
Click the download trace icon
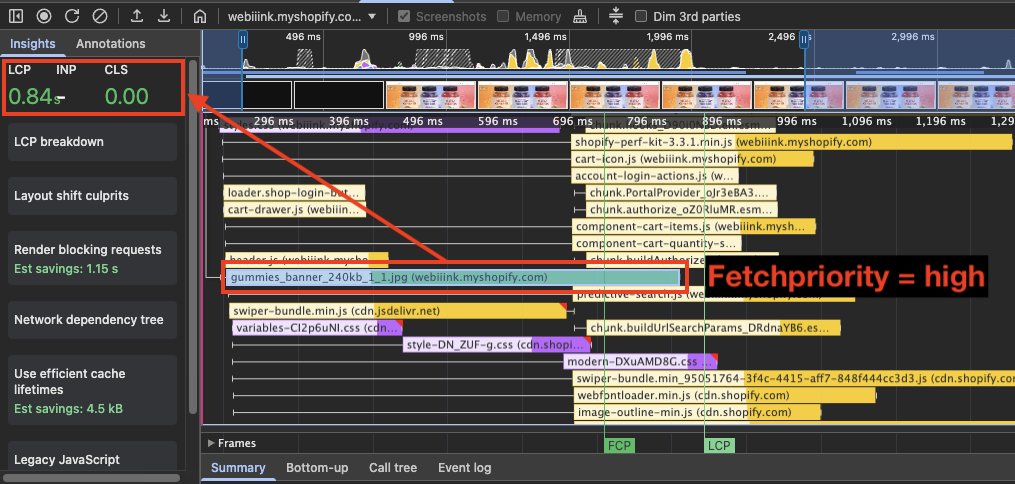pyautogui.click(x=164, y=16)
